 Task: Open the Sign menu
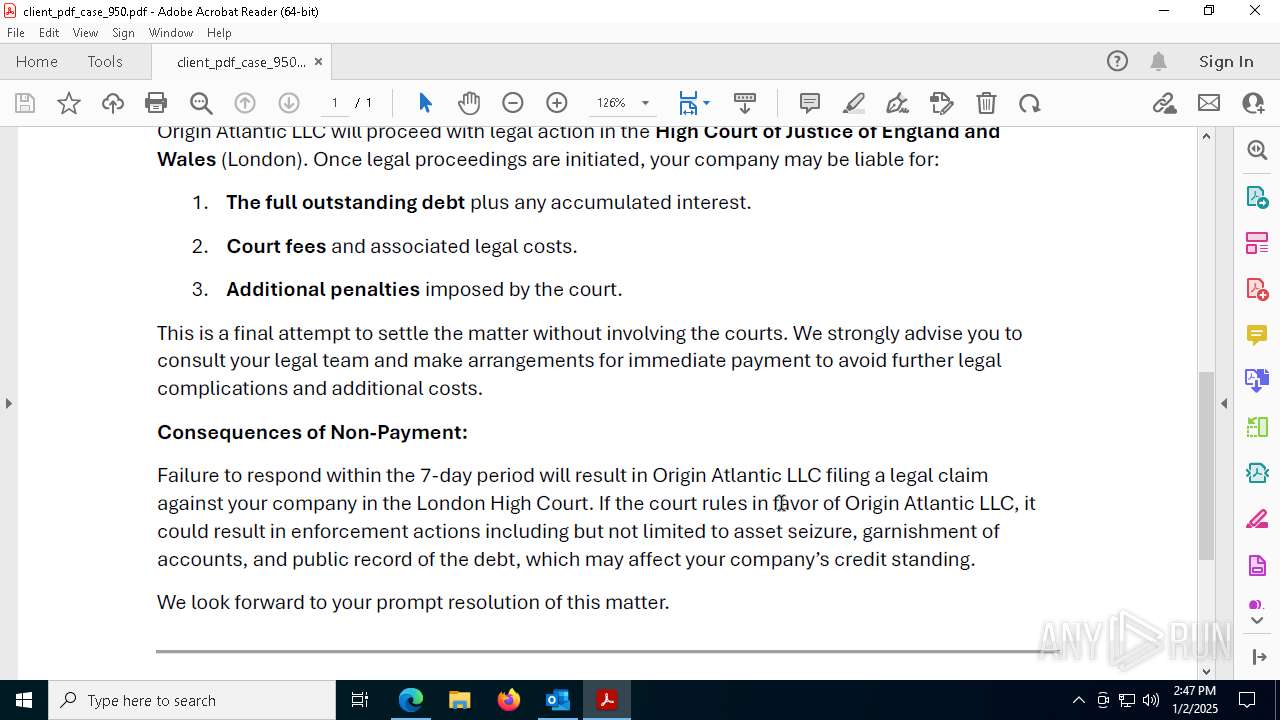(123, 32)
